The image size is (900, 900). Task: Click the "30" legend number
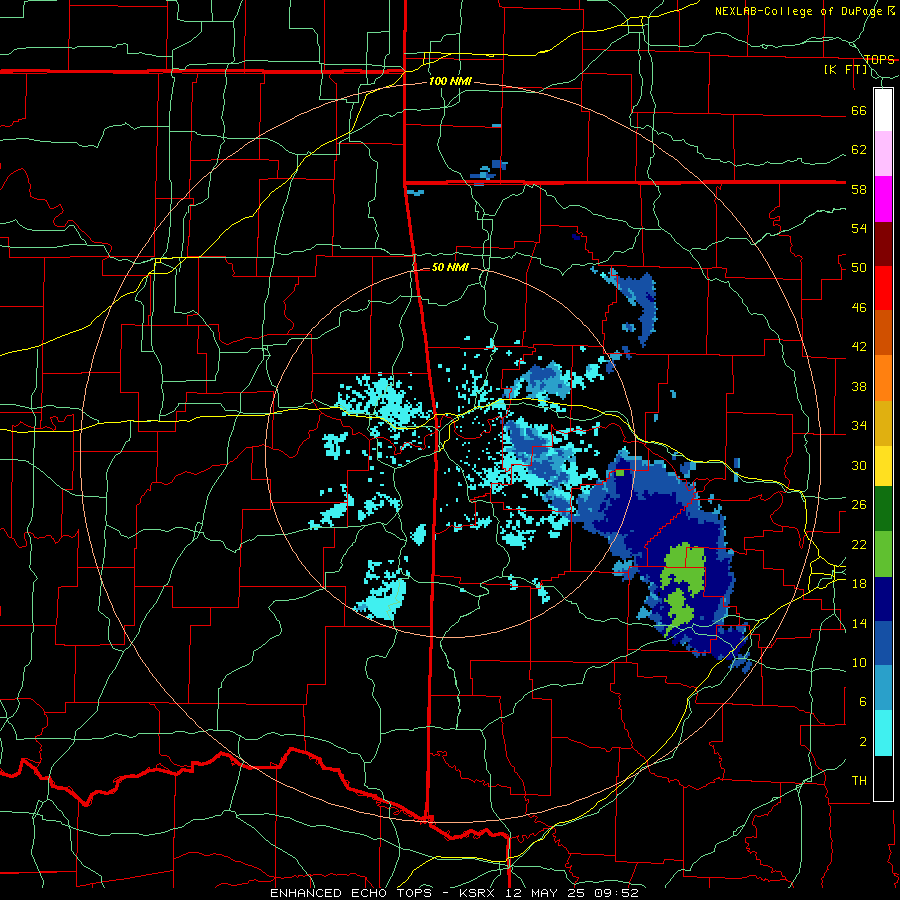click(x=859, y=465)
